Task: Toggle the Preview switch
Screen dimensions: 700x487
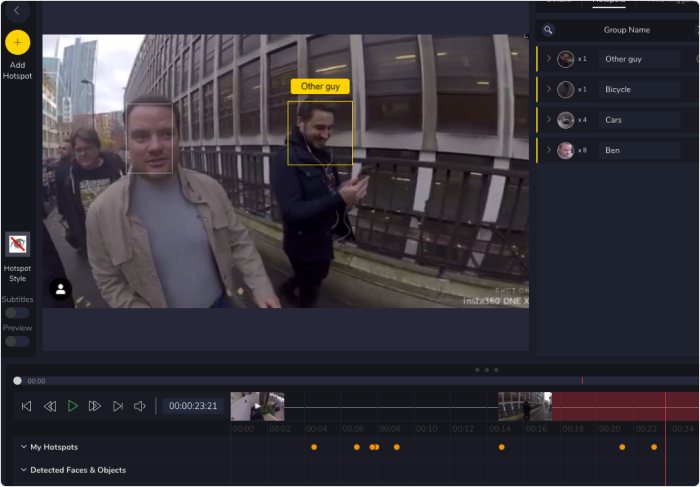Action: click(17, 341)
